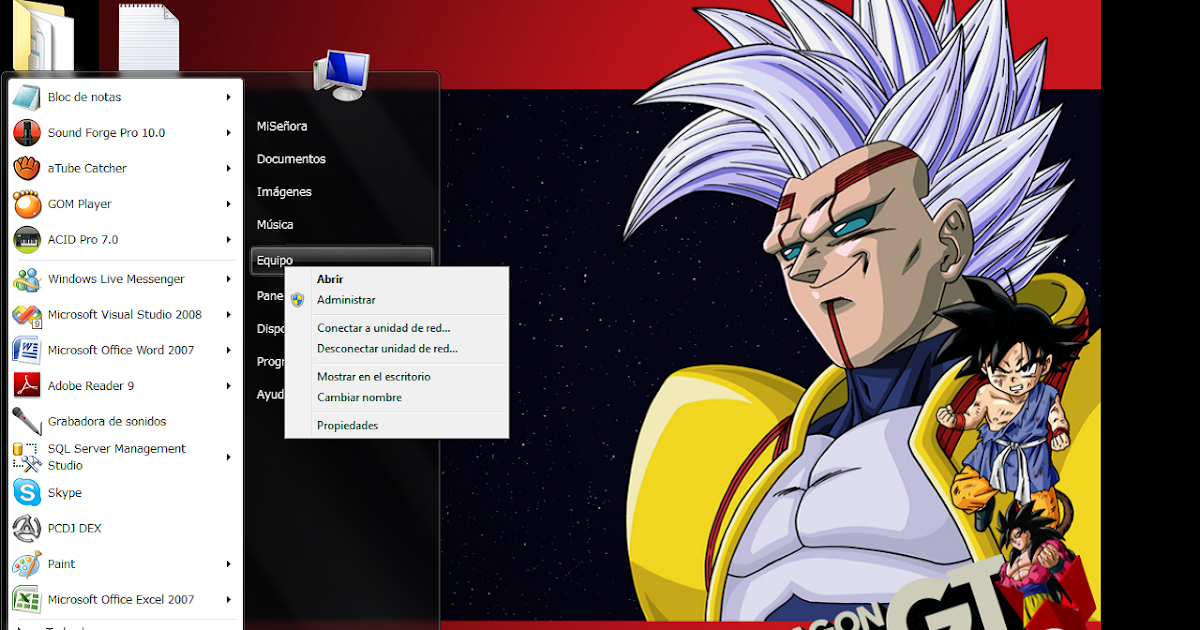Click the highlighted Equipo entry
1200x630 pixels.
click(x=341, y=260)
